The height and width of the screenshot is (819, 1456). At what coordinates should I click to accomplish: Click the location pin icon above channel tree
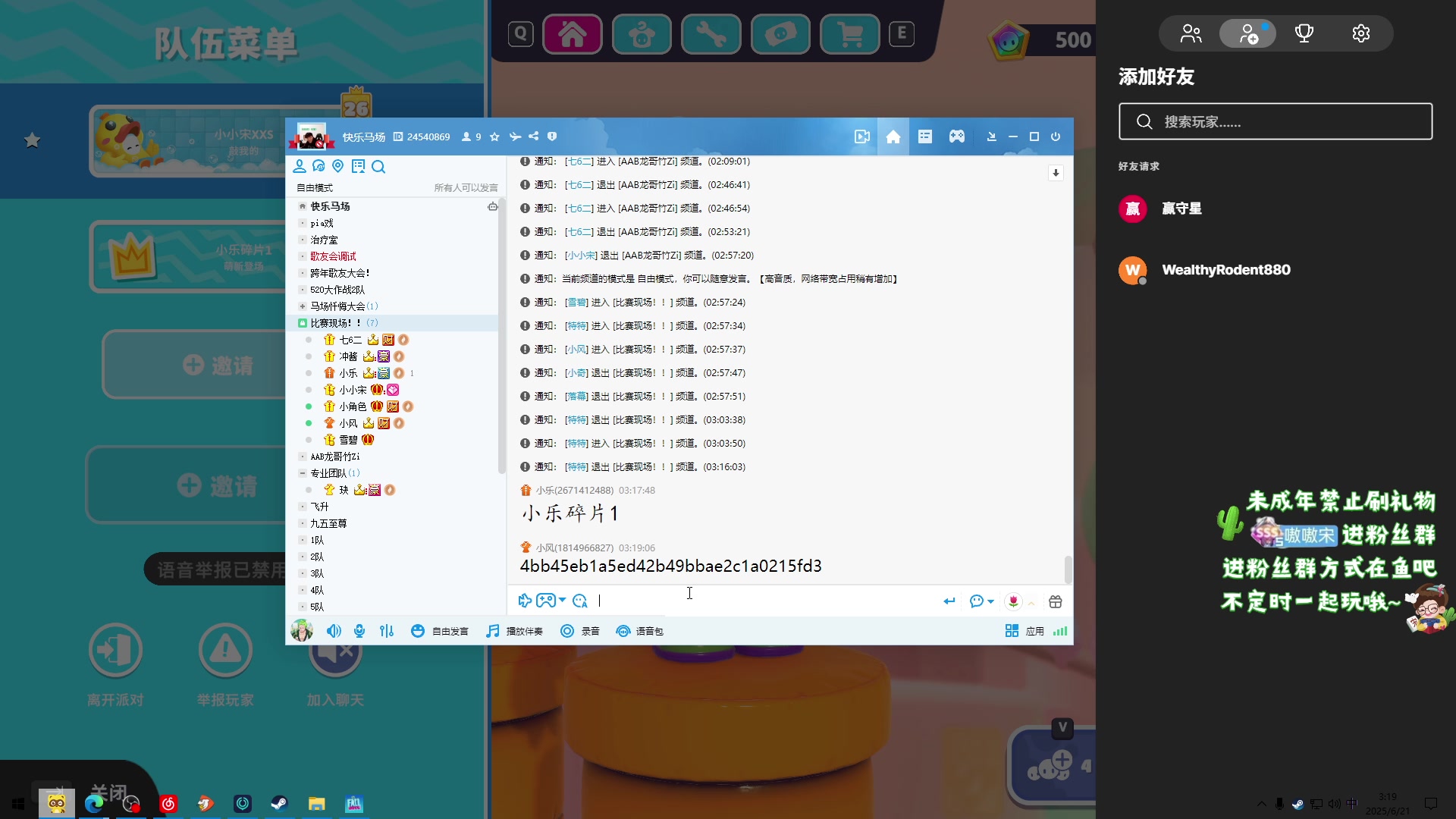pos(338,166)
